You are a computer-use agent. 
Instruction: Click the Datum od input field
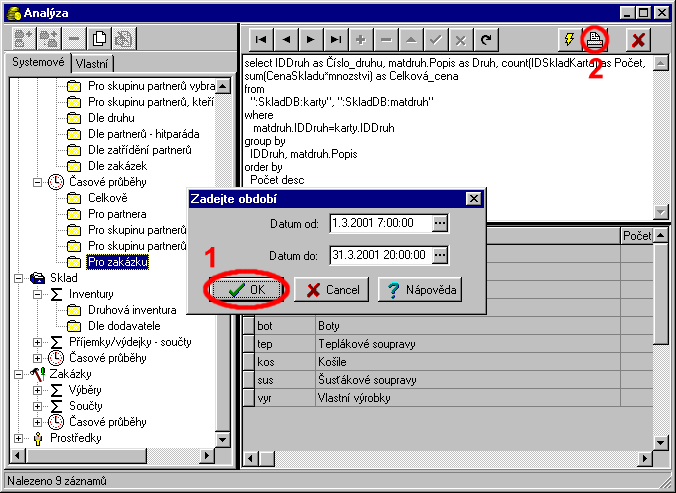point(378,222)
